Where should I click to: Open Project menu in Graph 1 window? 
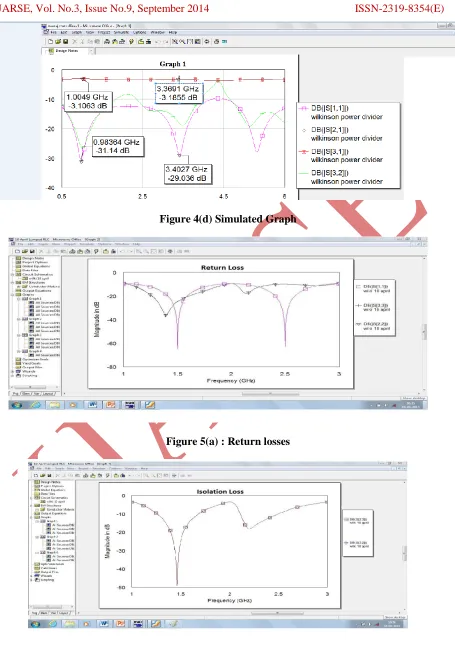click(104, 32)
